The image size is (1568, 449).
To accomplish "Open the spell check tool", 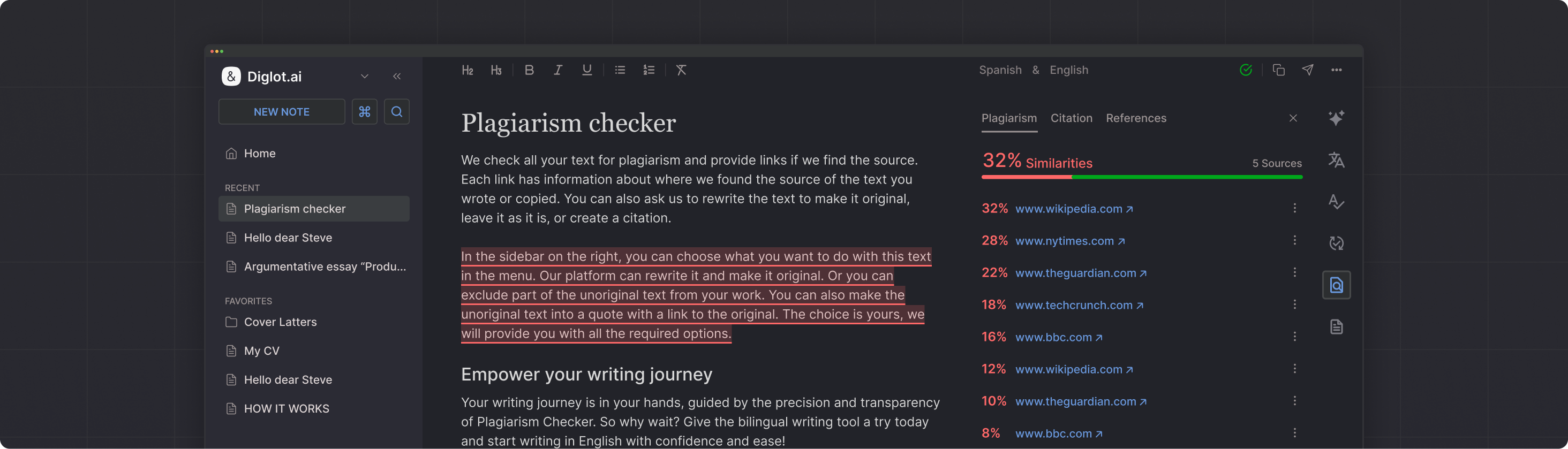I will coord(1337,203).
